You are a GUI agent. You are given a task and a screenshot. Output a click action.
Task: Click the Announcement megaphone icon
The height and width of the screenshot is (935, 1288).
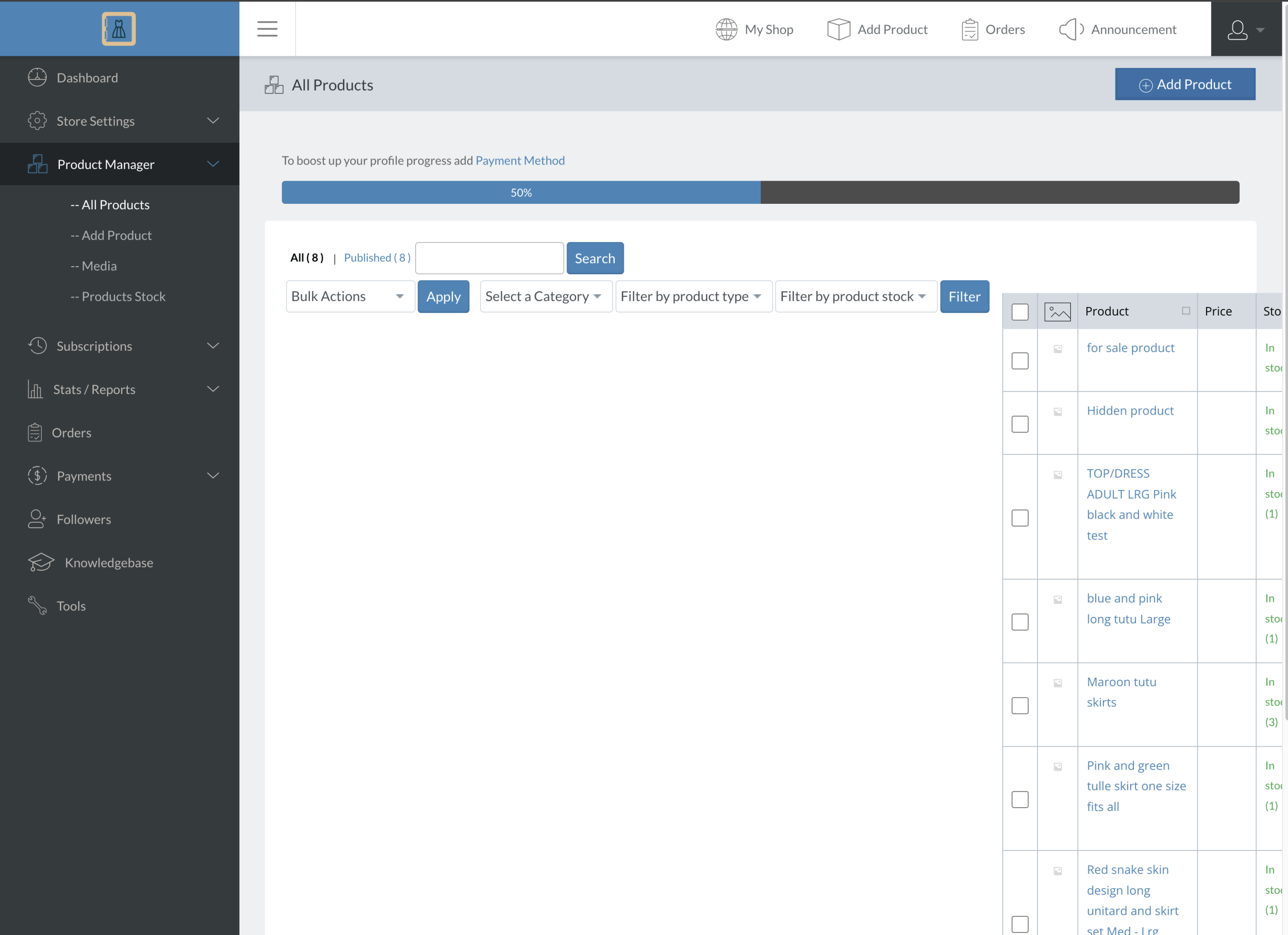click(1071, 29)
